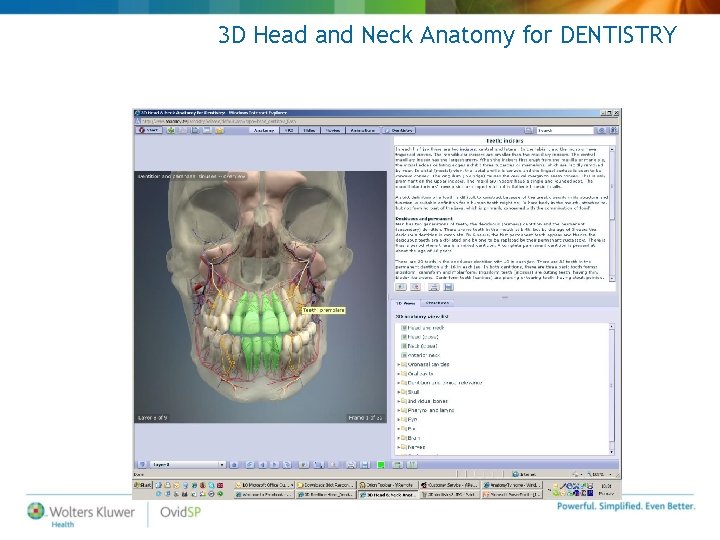The image size is (720, 540).
Task: Click the save disk icon in the bottom layer toolbar
Action: coord(365,465)
